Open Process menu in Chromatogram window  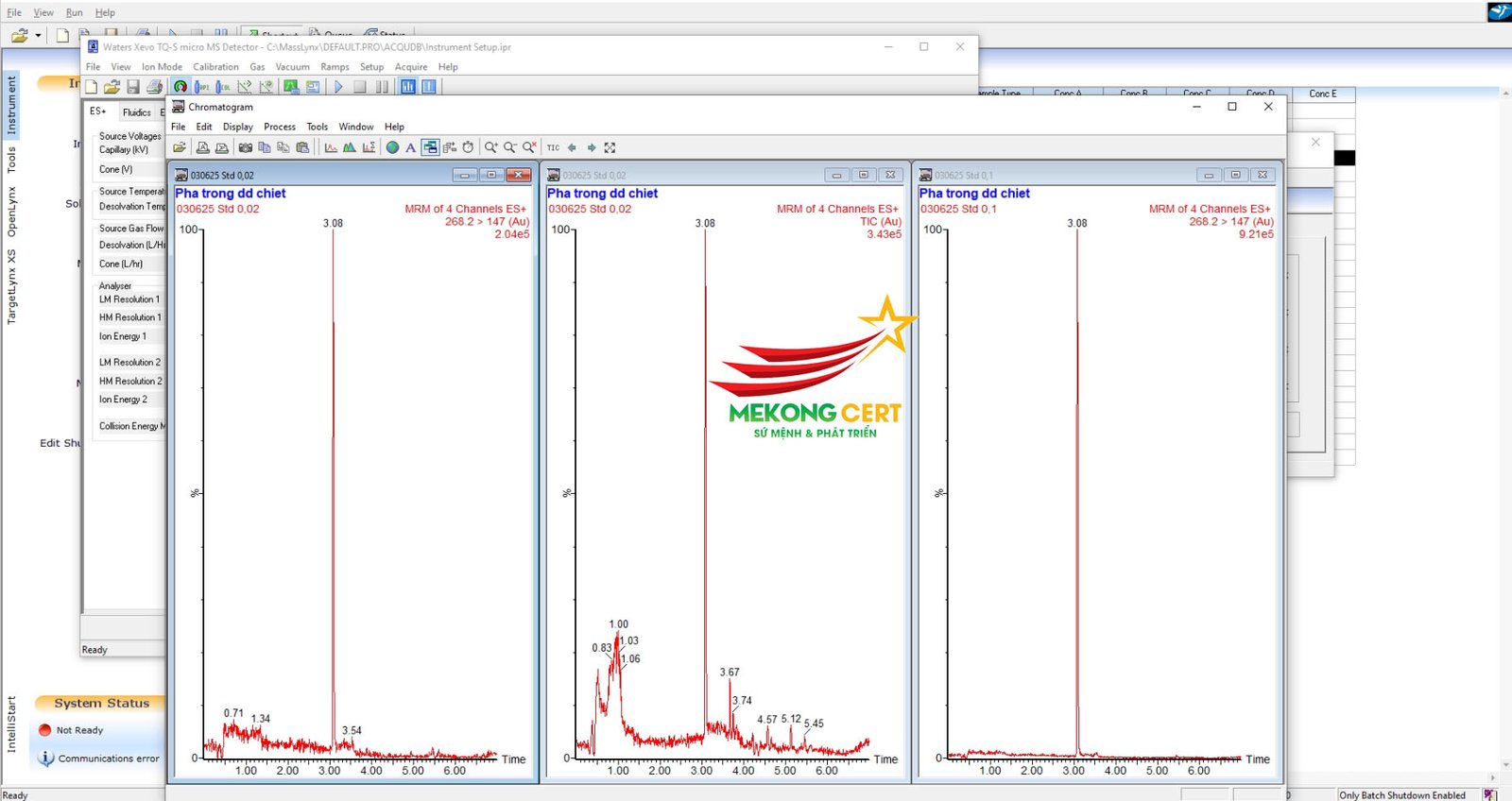click(x=280, y=127)
